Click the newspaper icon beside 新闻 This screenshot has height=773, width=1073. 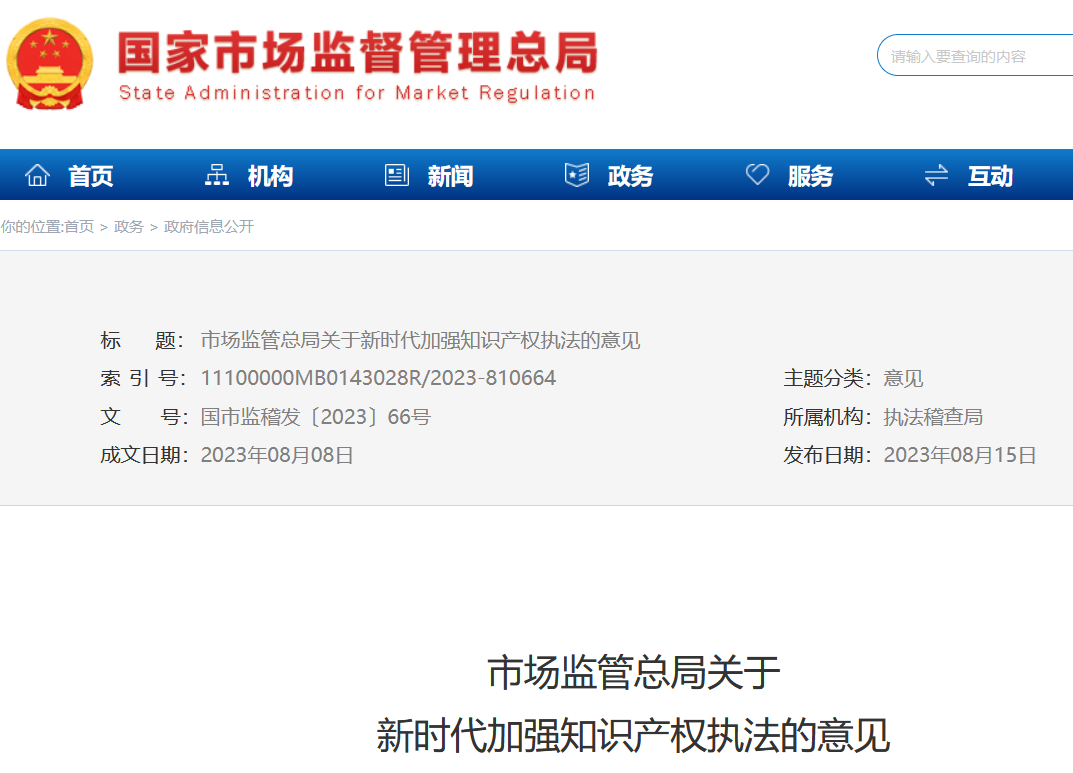pos(397,176)
